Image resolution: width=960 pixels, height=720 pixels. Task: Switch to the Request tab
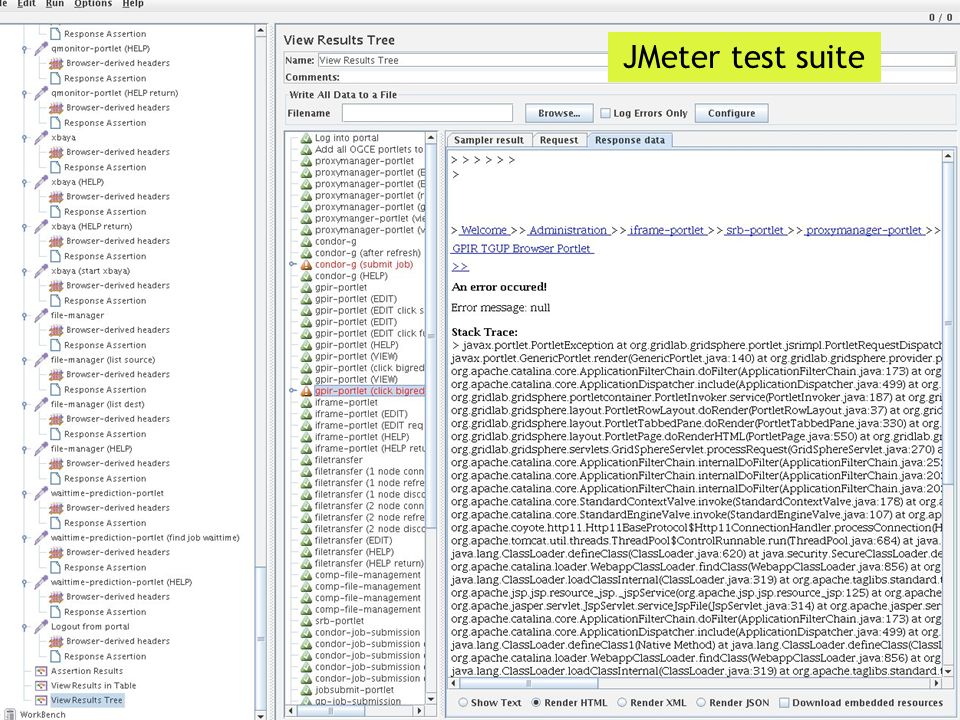point(558,140)
